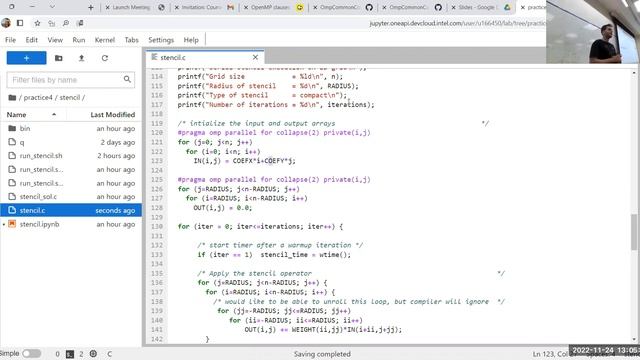
Task: Click the editor scrollbar down arrow
Action: tap(634, 339)
